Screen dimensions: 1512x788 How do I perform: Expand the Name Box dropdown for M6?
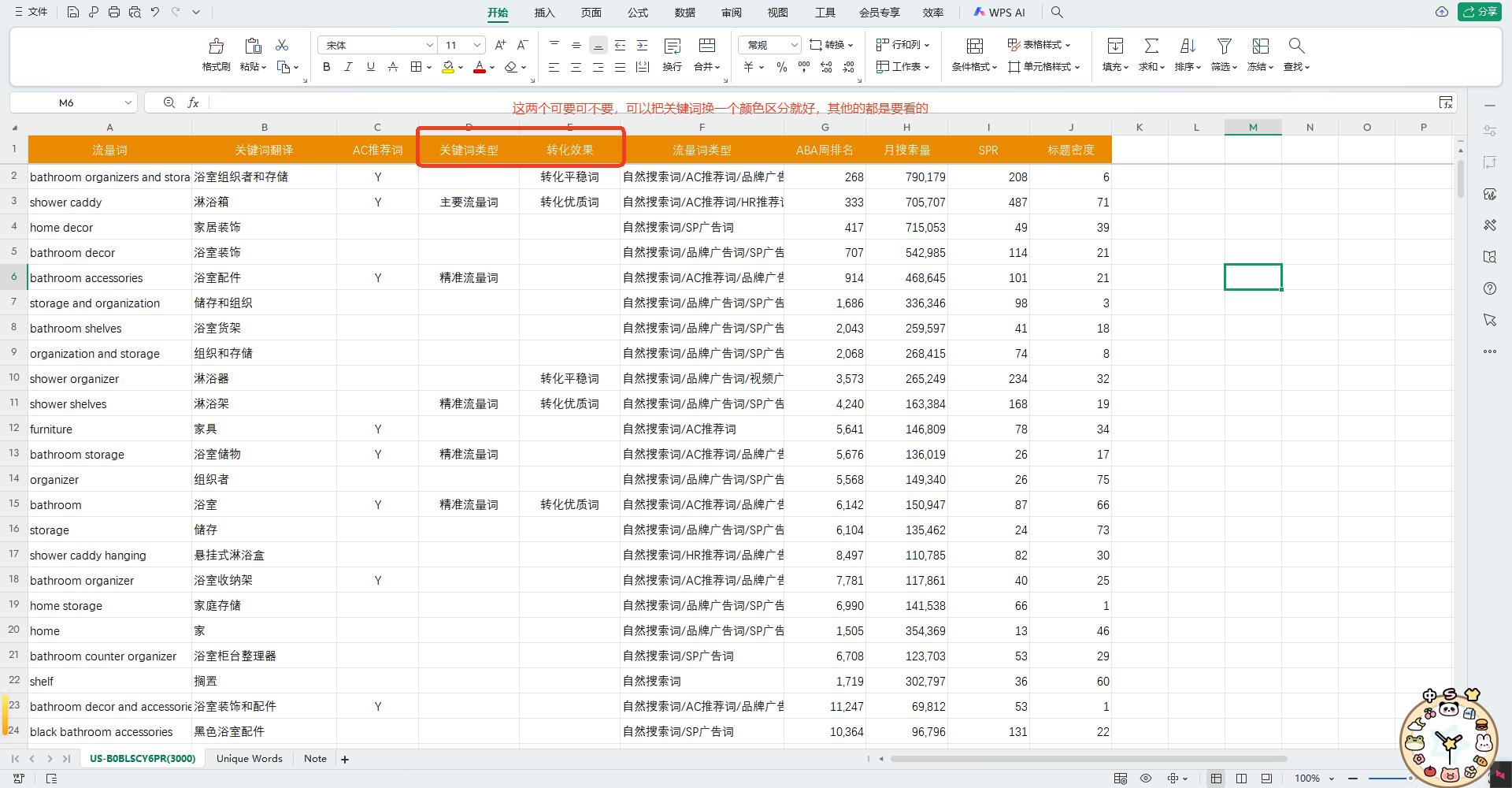pyautogui.click(x=128, y=102)
